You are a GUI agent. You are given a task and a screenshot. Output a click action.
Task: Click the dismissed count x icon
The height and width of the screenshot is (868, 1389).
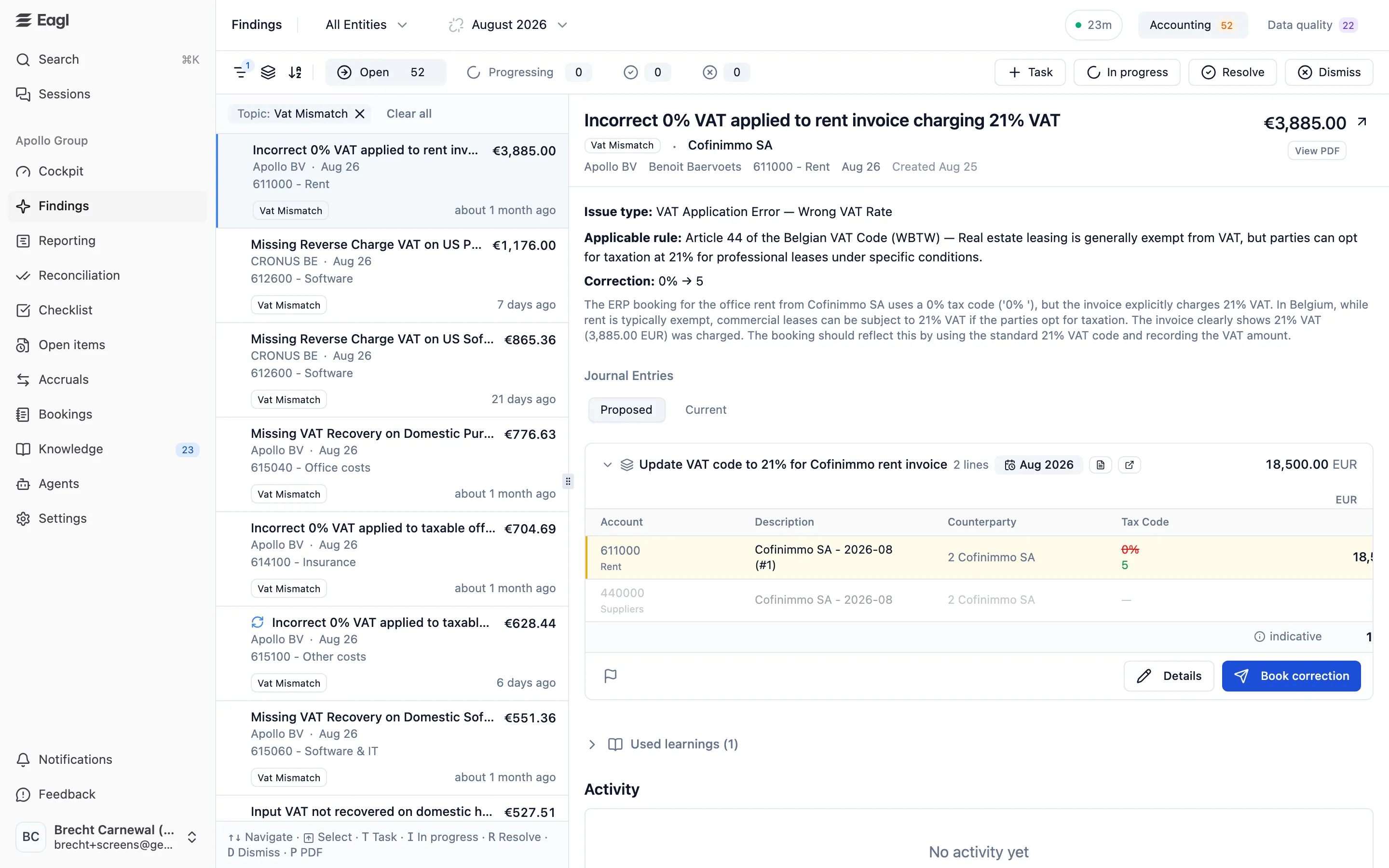click(x=709, y=72)
